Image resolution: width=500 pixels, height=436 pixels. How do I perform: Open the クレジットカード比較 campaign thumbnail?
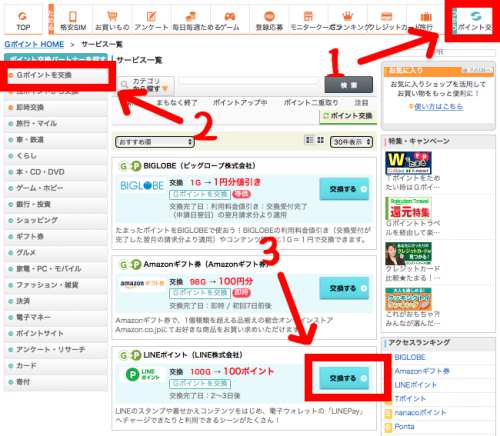408,254
